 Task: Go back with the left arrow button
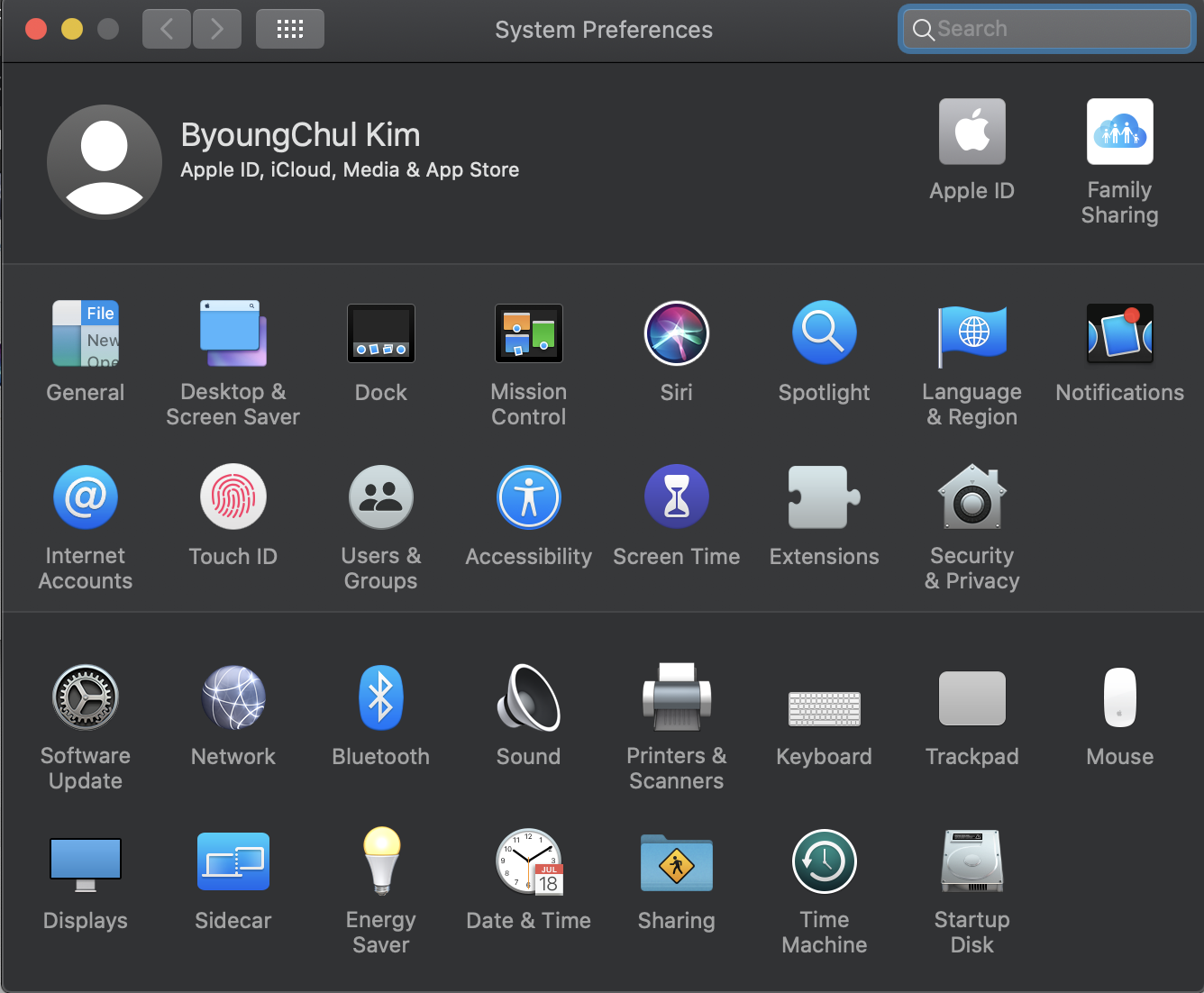[x=167, y=30]
